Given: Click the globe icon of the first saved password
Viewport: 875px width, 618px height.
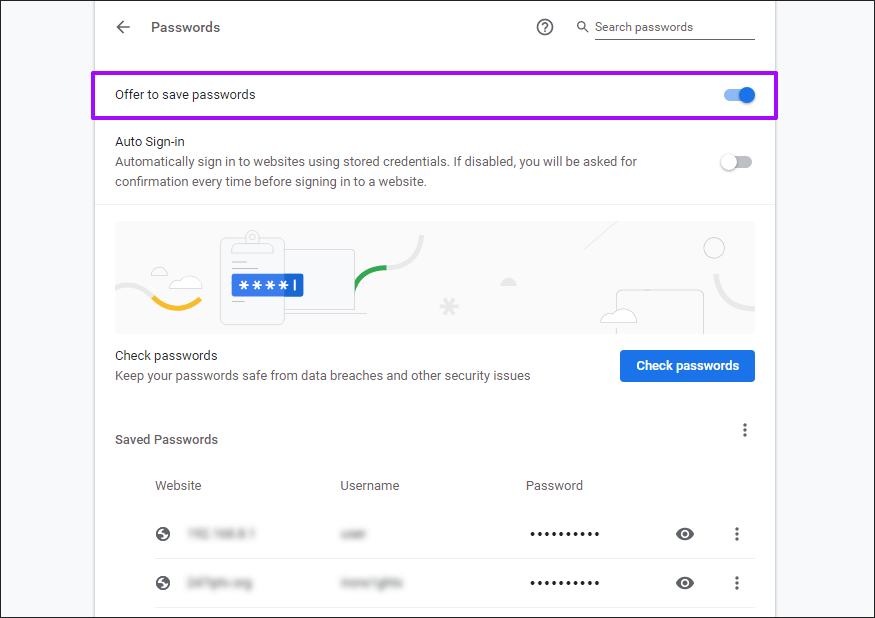Looking at the screenshot, I should (x=163, y=534).
